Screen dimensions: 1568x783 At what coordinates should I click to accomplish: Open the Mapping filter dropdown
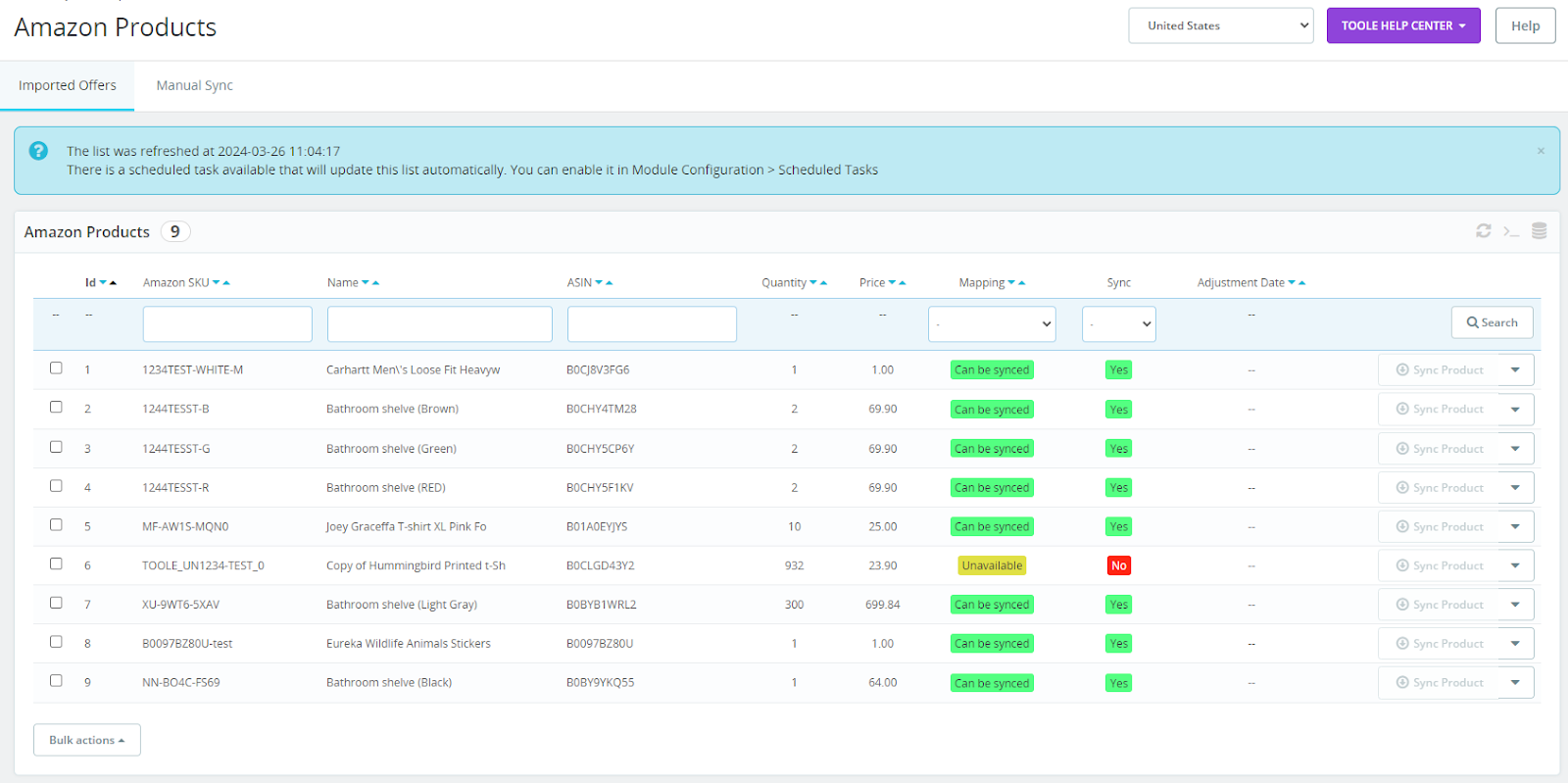pyautogui.click(x=991, y=324)
